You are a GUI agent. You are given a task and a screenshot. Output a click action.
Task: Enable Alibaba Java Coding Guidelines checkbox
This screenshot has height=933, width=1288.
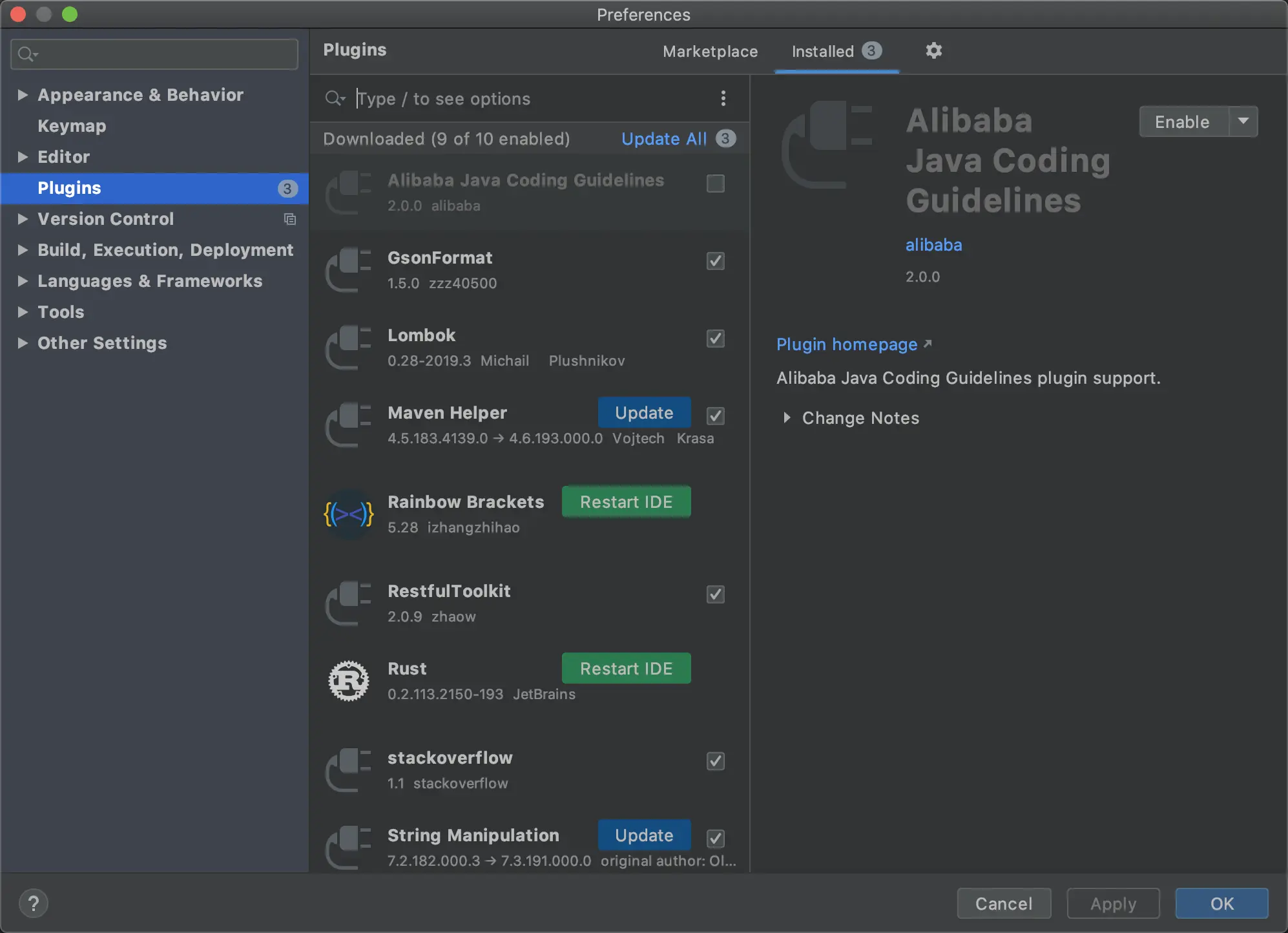click(x=715, y=183)
